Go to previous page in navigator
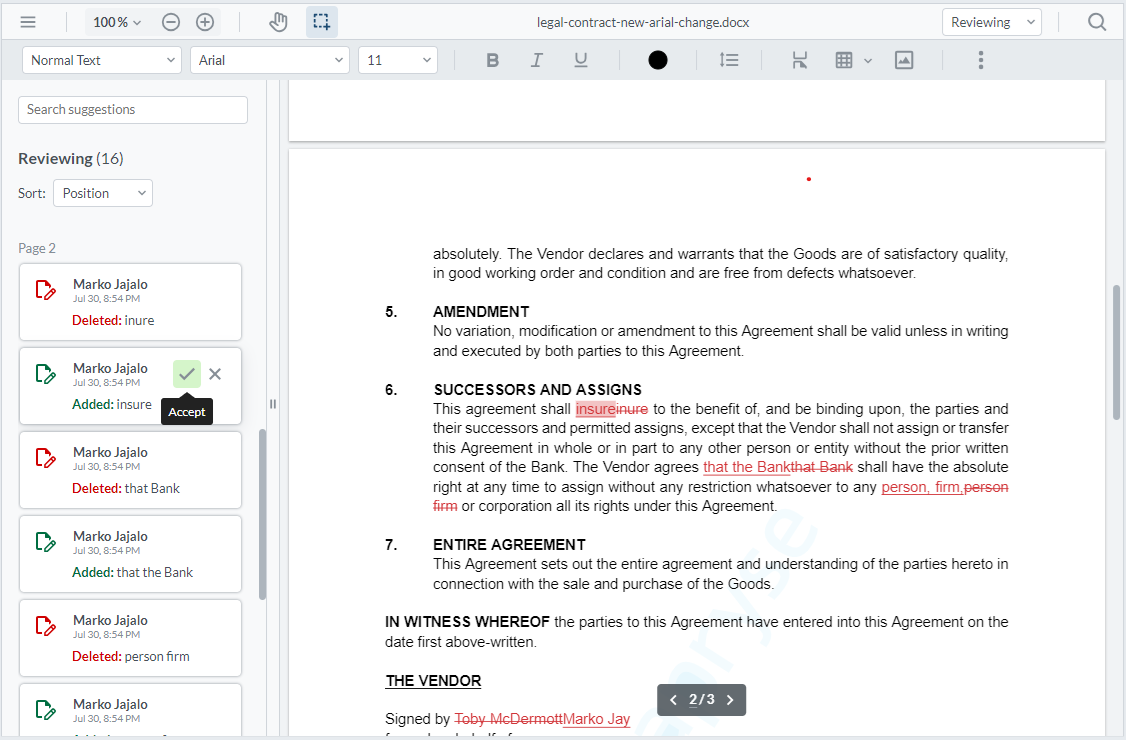 pyautogui.click(x=673, y=700)
